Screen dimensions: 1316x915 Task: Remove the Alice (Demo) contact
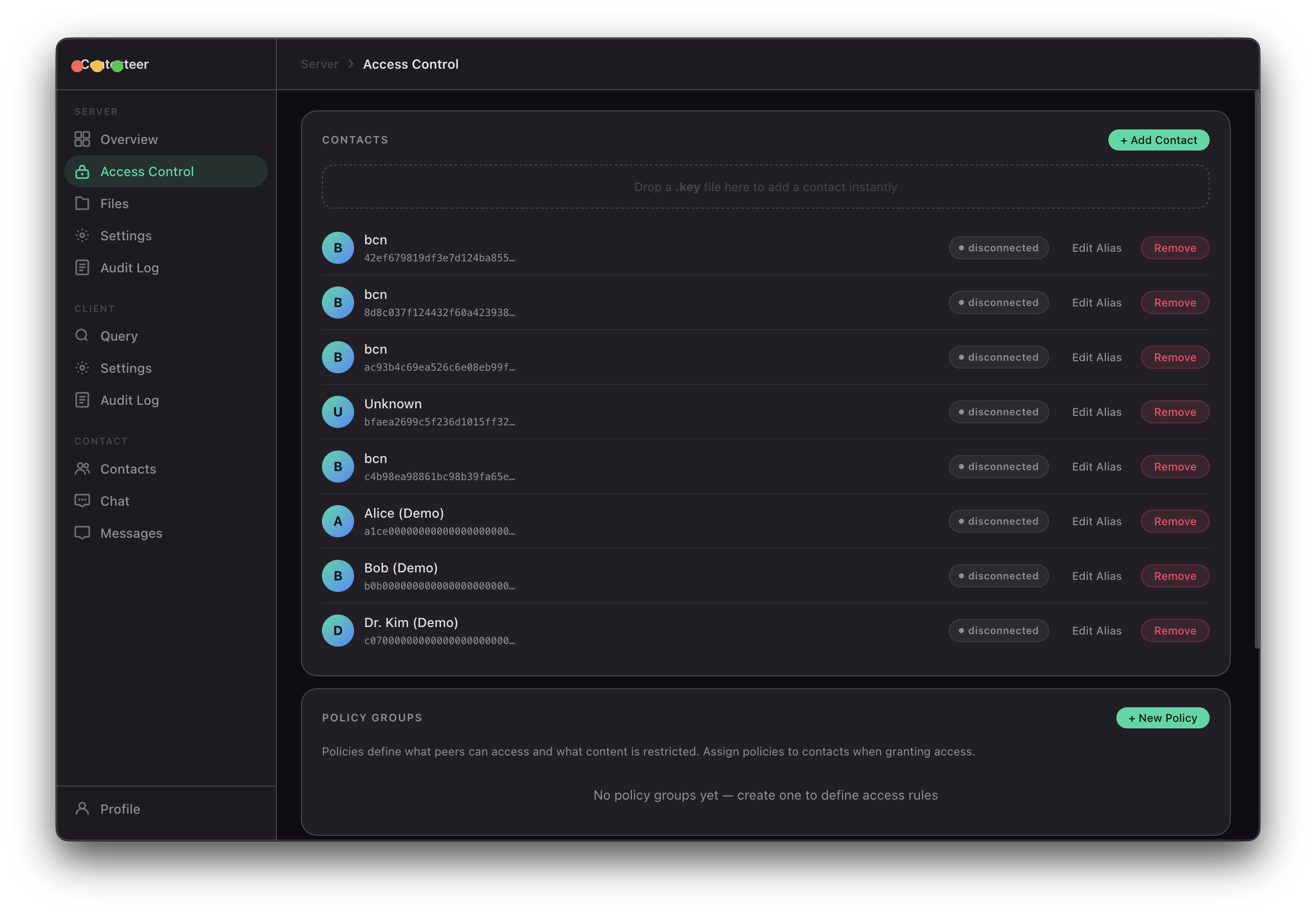[1175, 521]
